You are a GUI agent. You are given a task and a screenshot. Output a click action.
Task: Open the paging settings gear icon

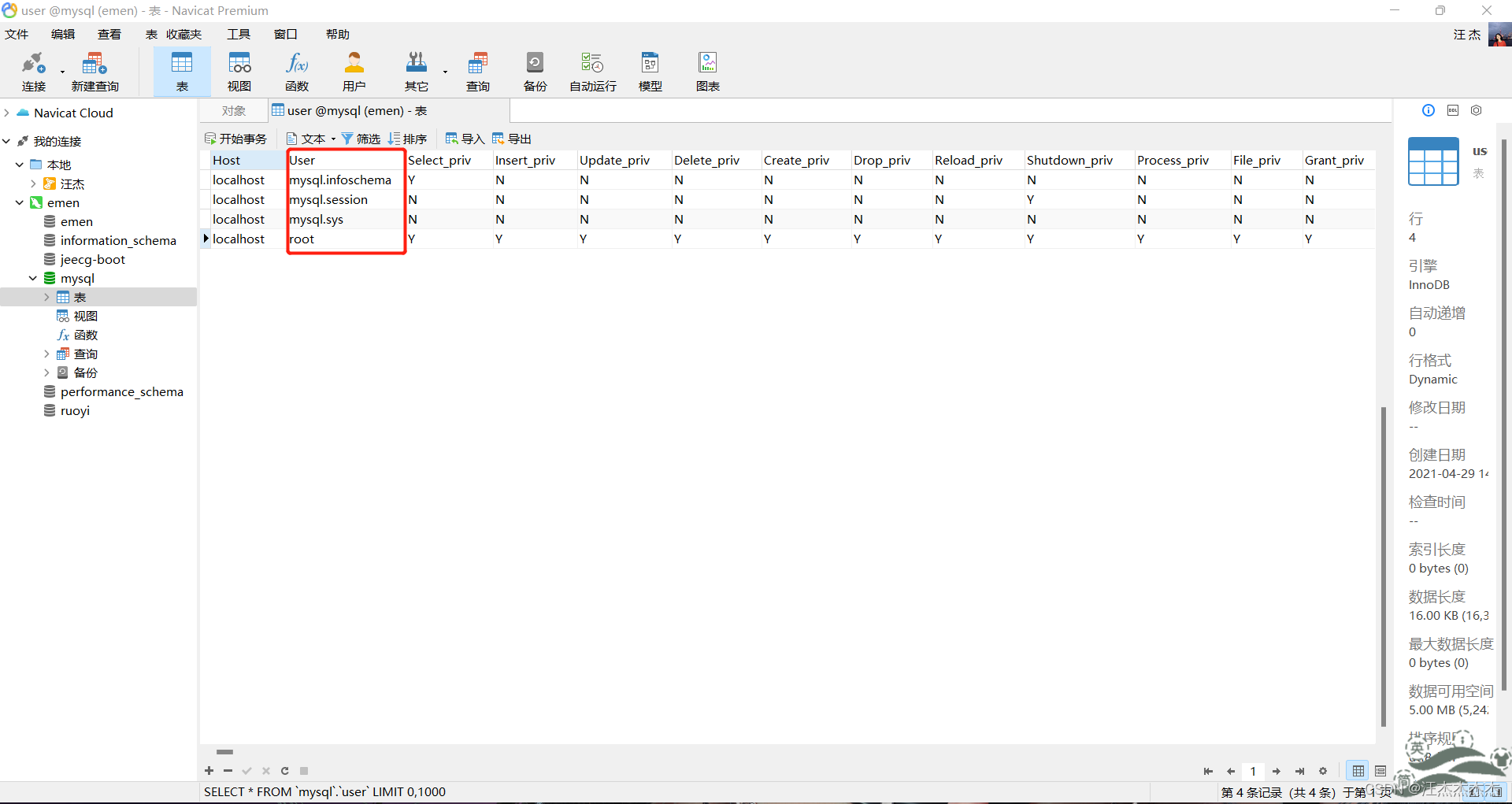(1323, 772)
